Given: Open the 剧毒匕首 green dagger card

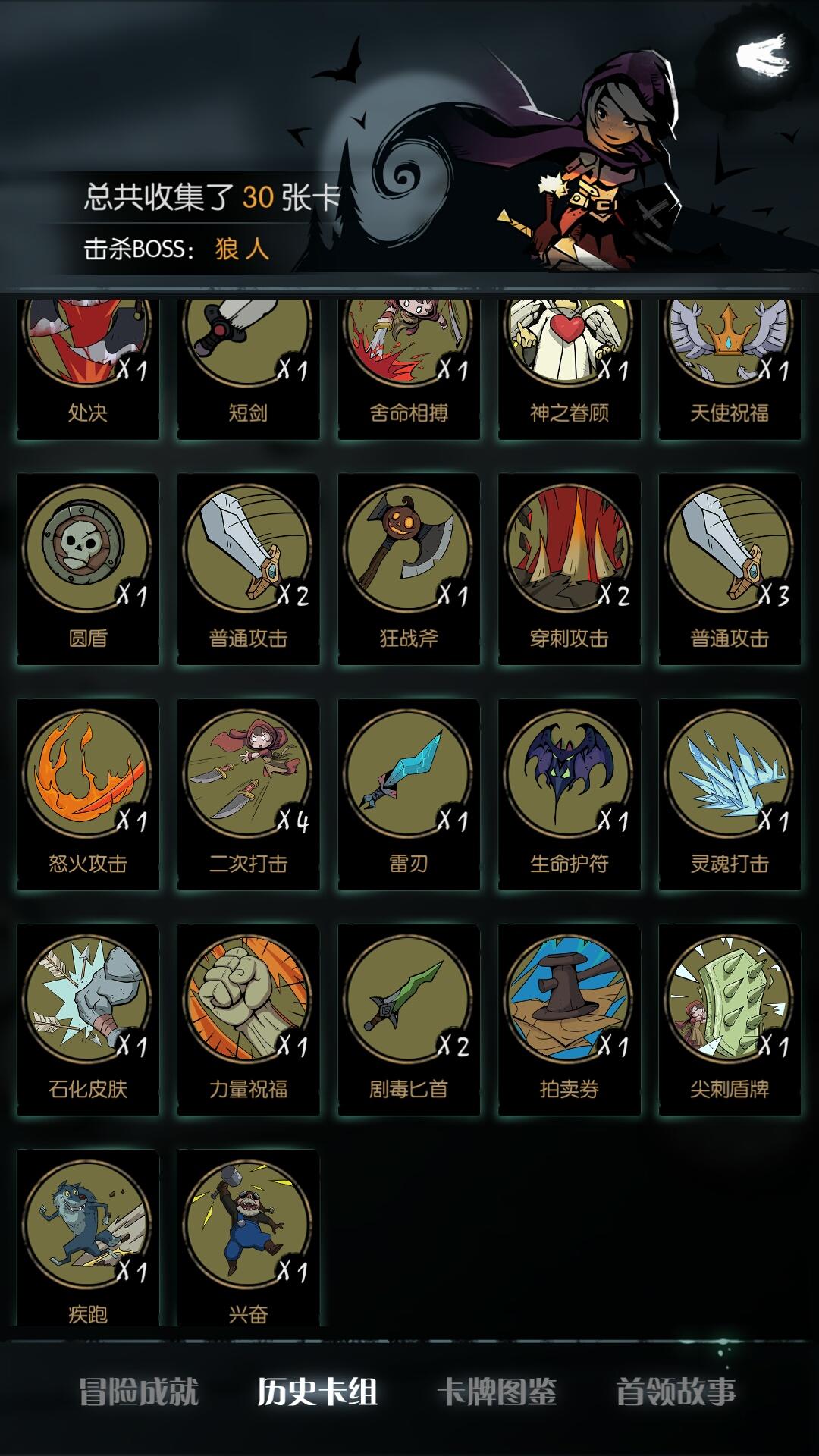Looking at the screenshot, I should tap(409, 1019).
